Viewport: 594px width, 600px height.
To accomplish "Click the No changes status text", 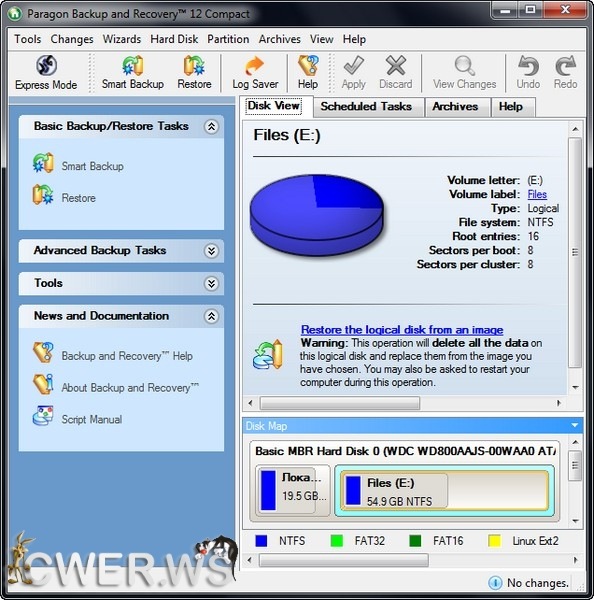I will (538, 583).
